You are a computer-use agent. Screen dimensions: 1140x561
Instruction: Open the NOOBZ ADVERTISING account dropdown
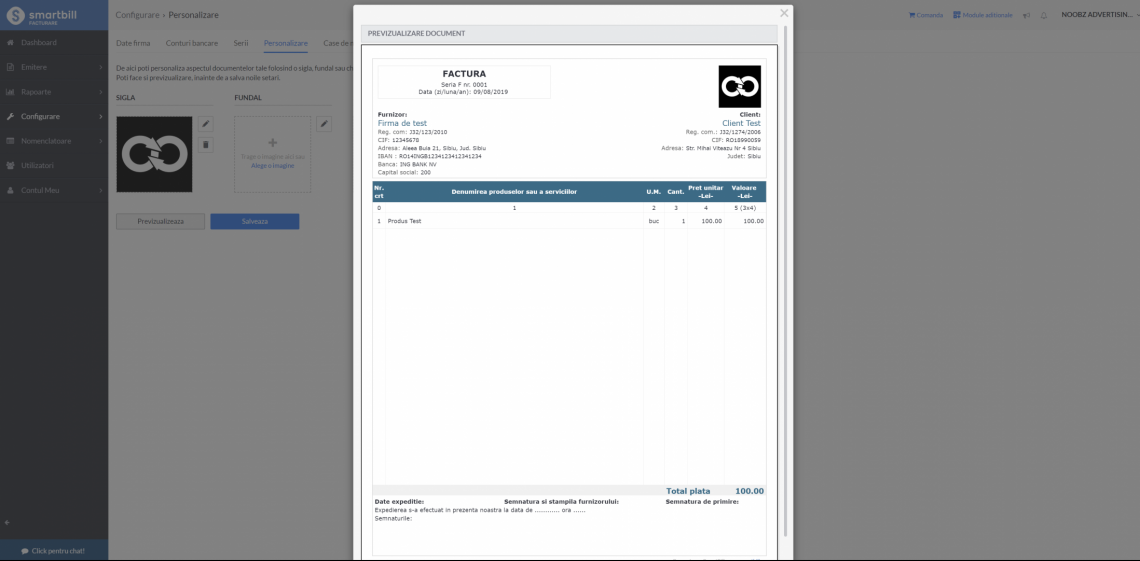coord(1097,15)
